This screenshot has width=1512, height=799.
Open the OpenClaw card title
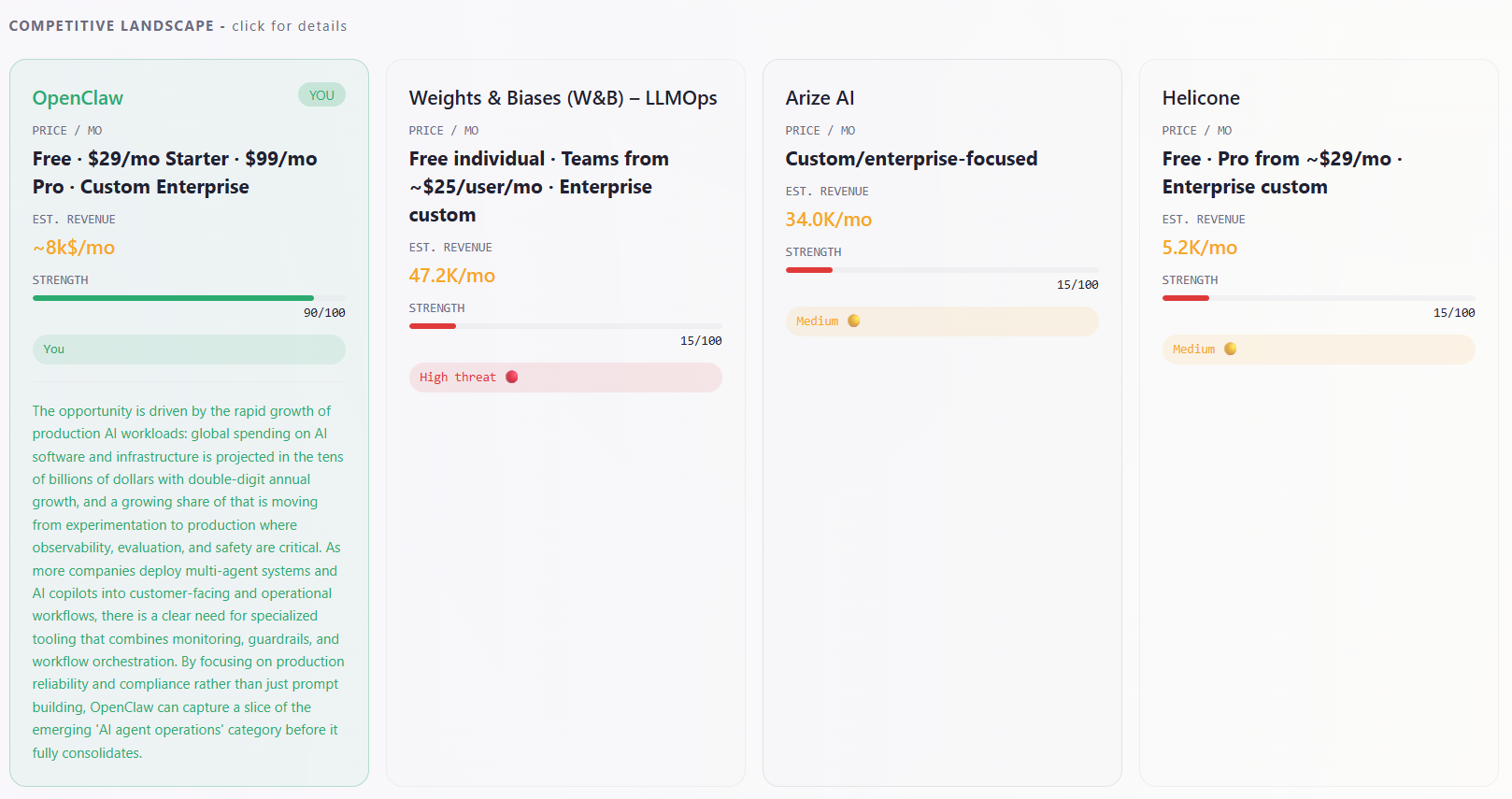[78, 98]
